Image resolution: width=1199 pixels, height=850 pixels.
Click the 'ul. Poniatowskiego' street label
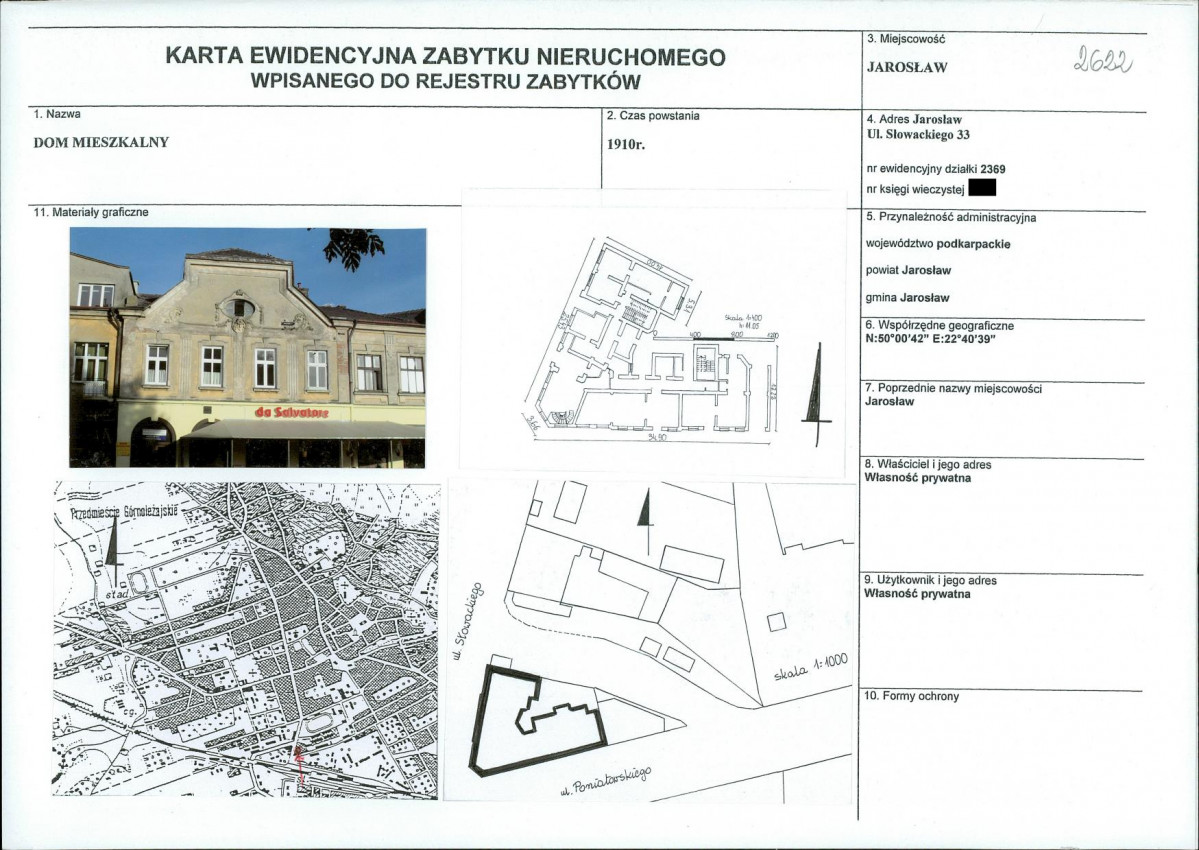pyautogui.click(x=606, y=782)
